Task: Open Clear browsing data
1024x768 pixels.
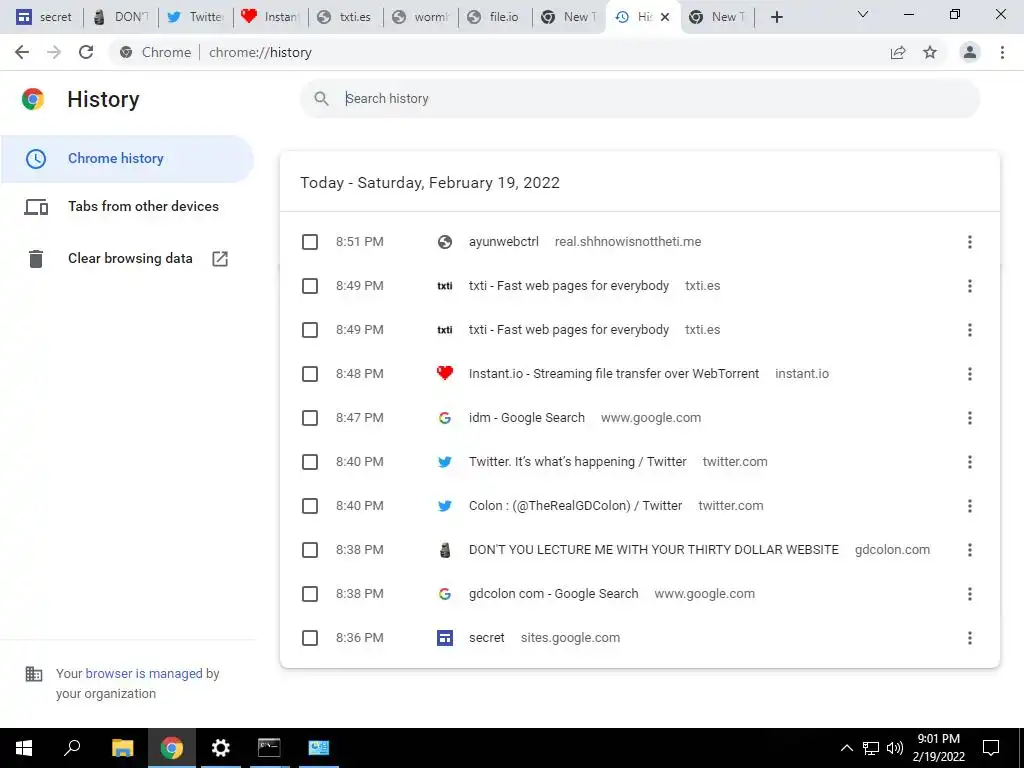Action: [x=127, y=259]
